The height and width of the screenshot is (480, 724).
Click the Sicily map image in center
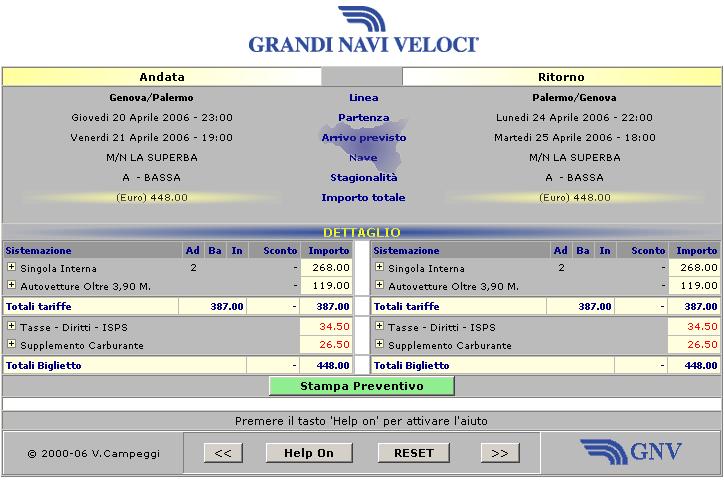(361, 152)
